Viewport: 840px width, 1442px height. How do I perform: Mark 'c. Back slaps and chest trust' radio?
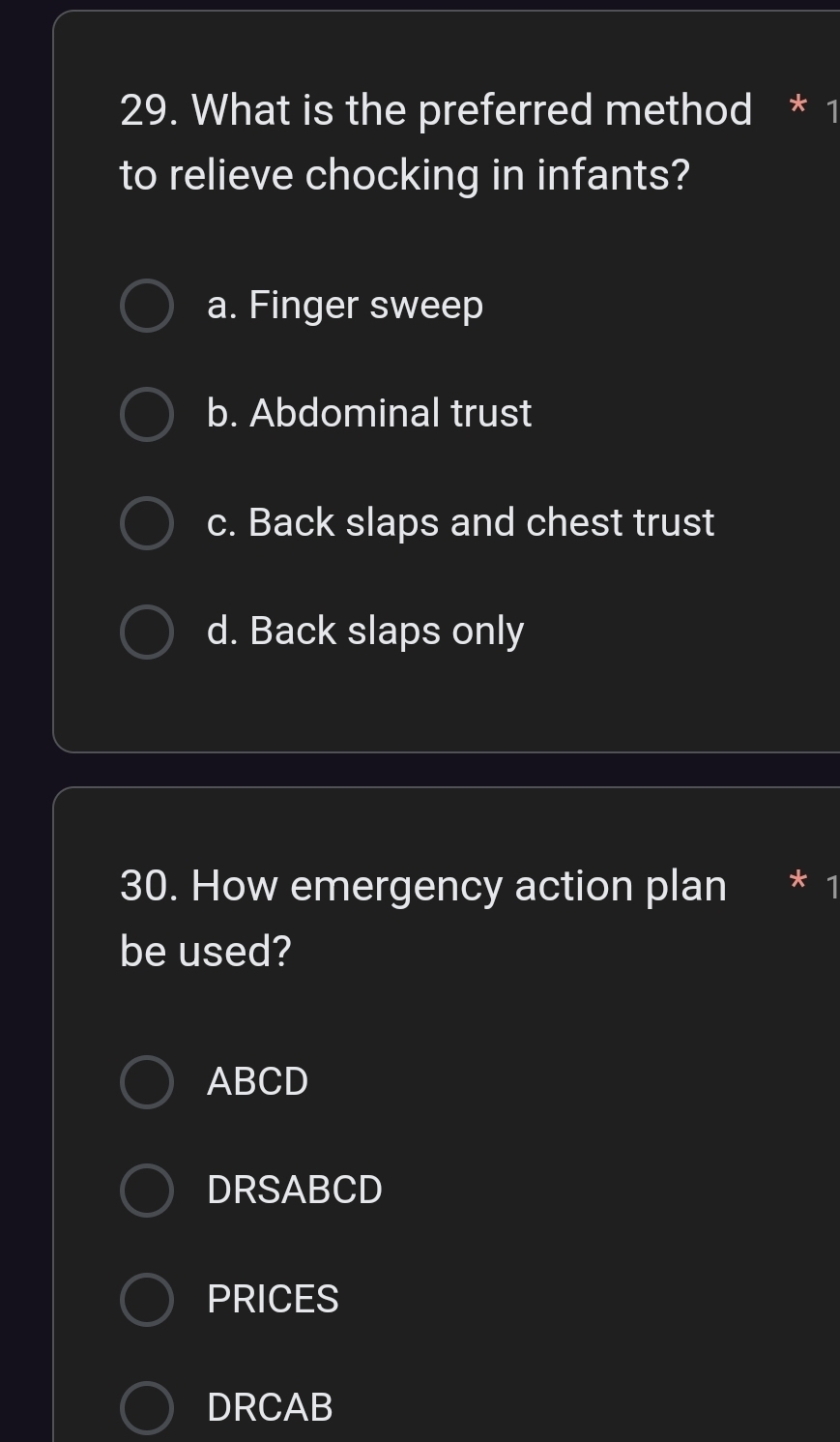147,523
